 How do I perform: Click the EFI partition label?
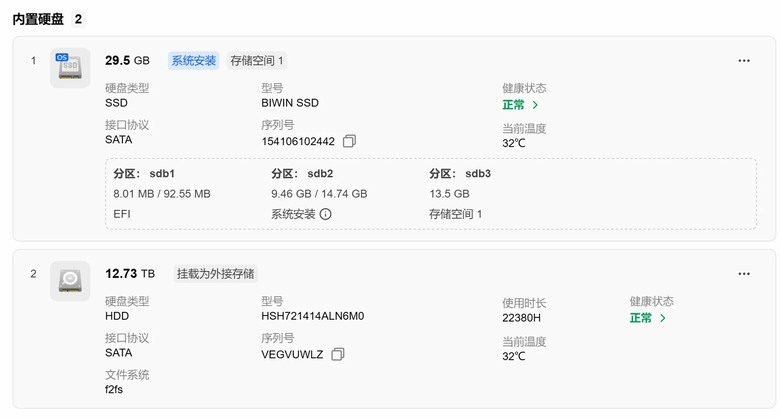(x=122, y=214)
